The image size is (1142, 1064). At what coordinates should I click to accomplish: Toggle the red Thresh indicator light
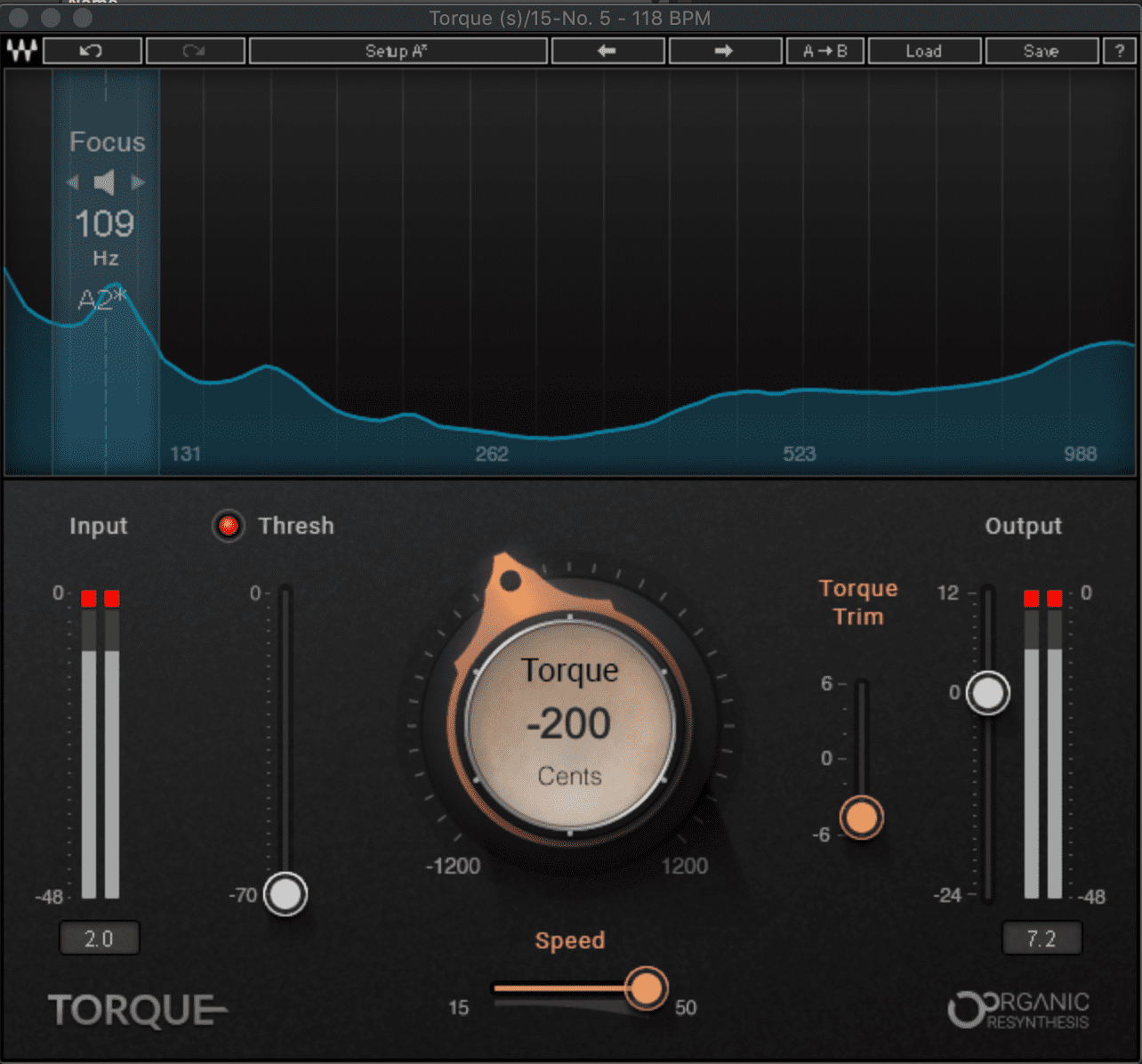tap(229, 526)
